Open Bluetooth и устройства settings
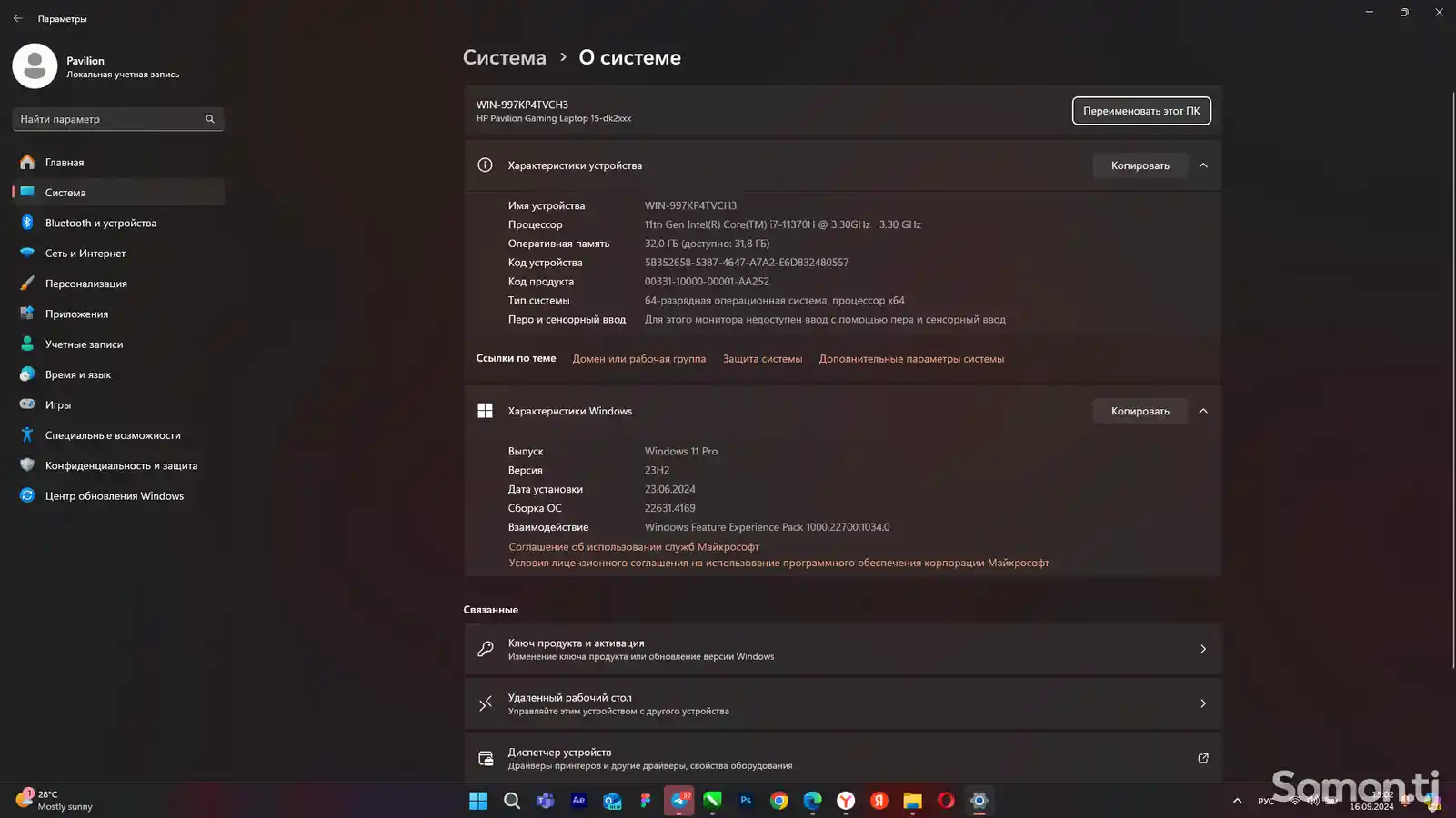 coord(118,223)
